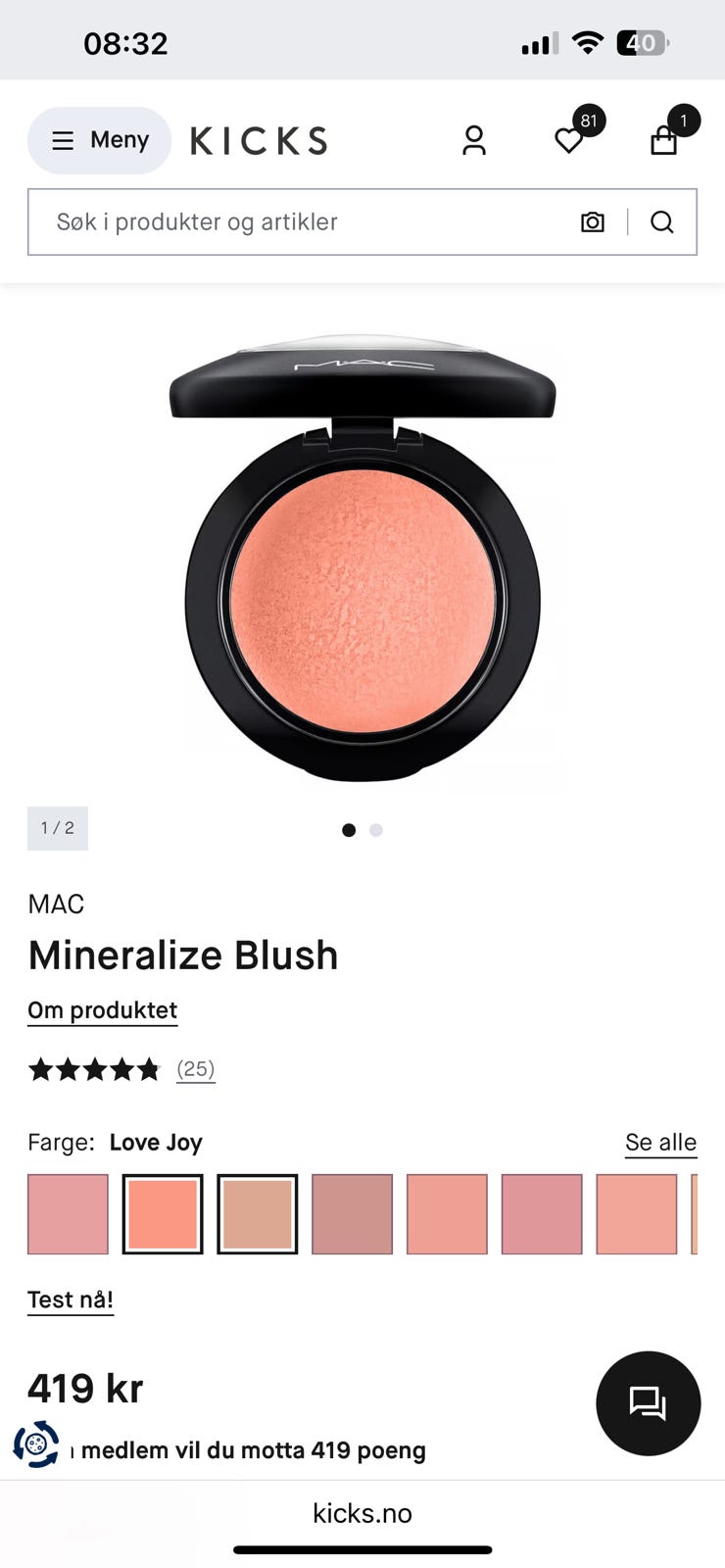Tap the kicks.no address bar
This screenshot has width=725, height=1568.
362,1513
